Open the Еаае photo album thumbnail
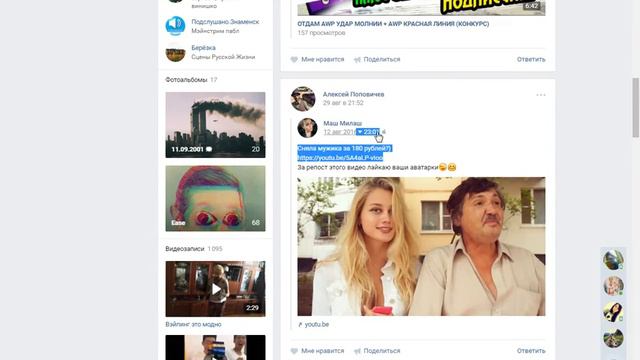 215,198
